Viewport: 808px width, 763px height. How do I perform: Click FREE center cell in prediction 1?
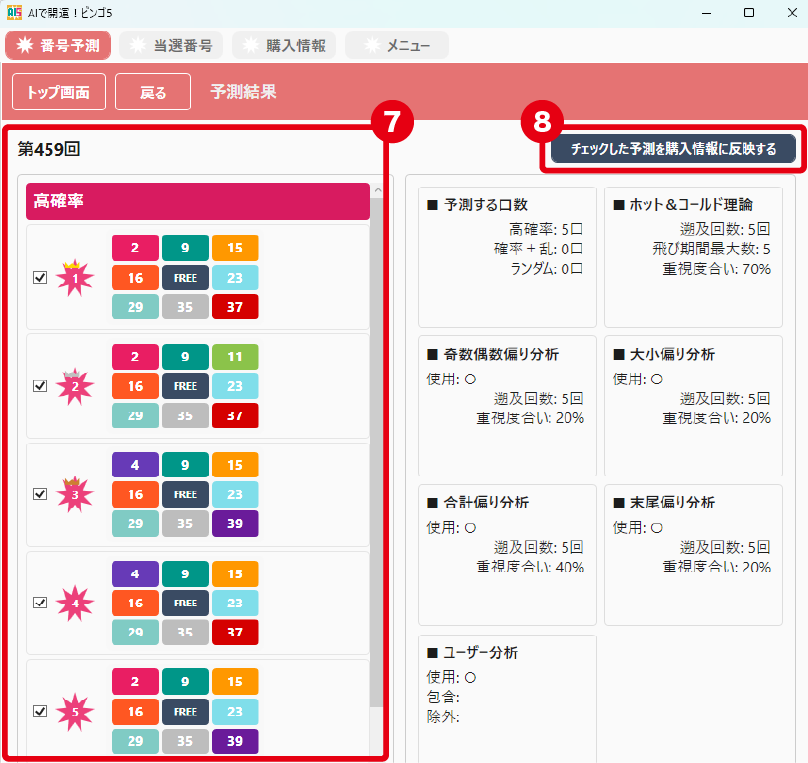(x=185, y=277)
